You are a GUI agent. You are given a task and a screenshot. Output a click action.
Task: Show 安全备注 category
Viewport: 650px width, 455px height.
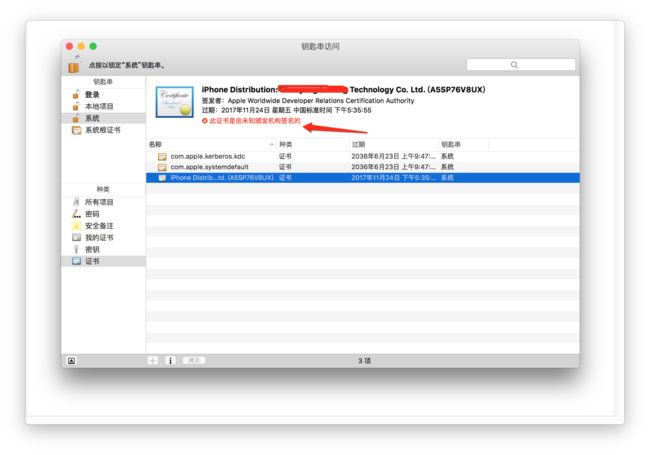[x=103, y=225]
